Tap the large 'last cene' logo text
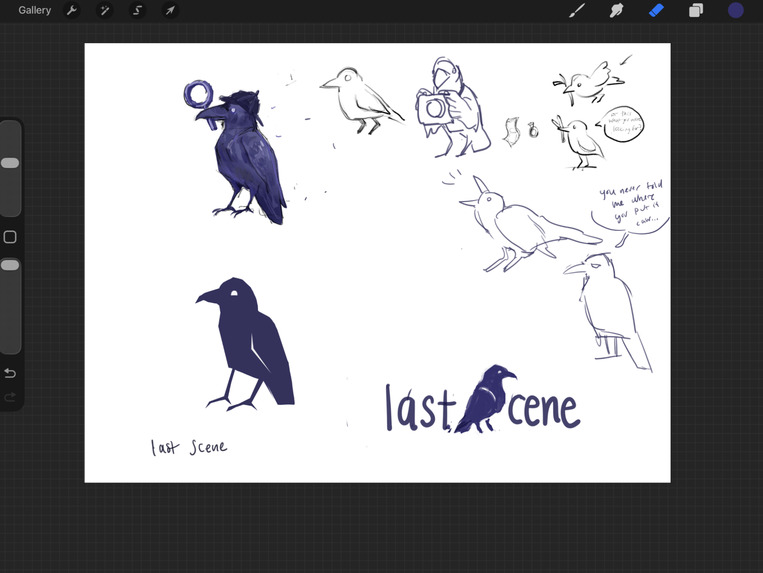Viewport: 763px width, 573px height. coord(483,399)
